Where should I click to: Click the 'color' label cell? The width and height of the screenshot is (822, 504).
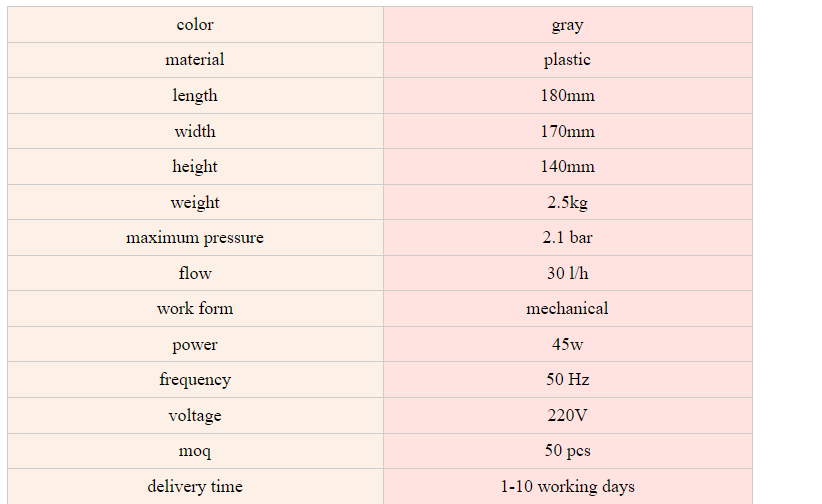pos(195,25)
